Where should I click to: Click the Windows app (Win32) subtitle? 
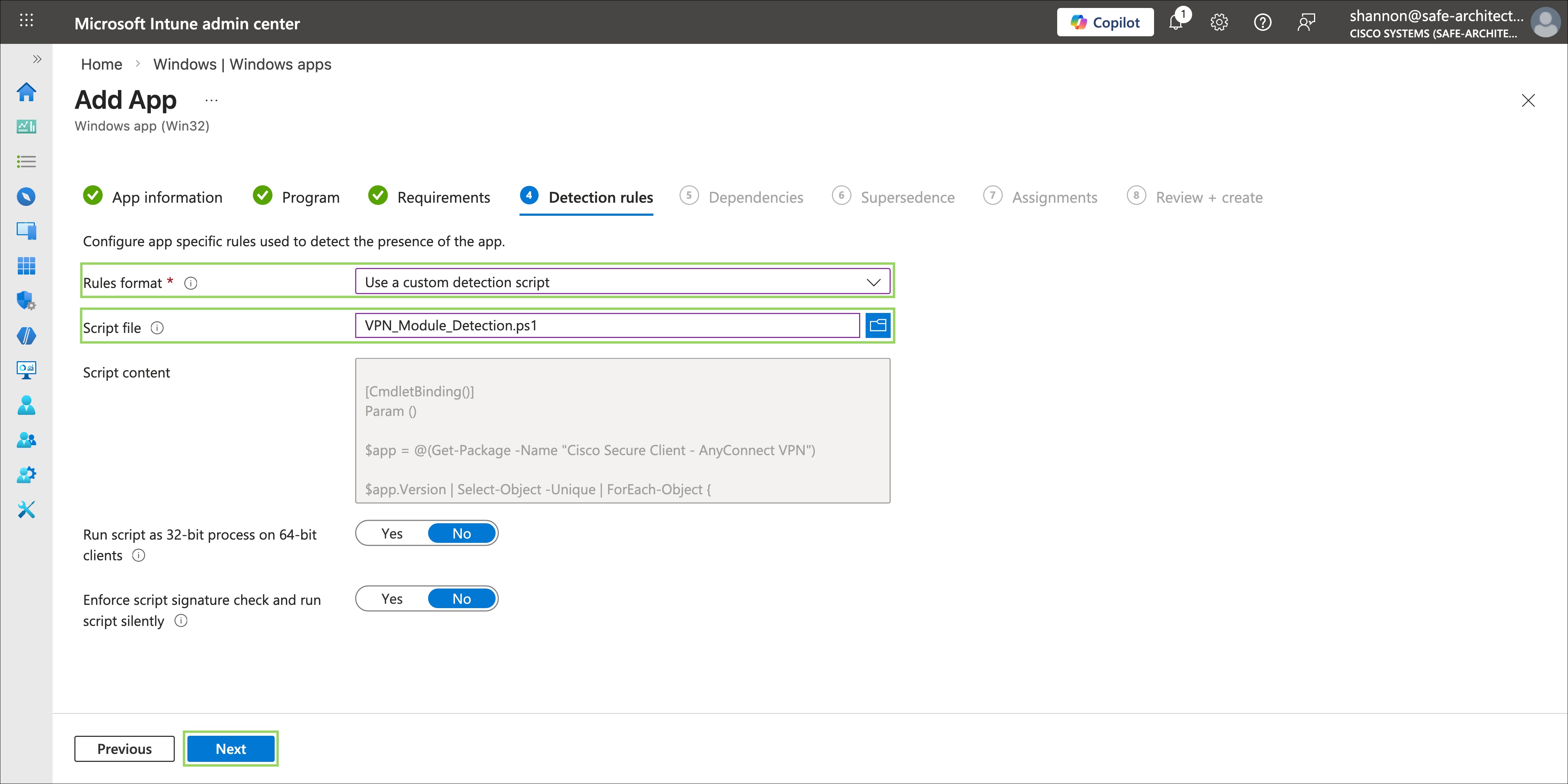click(x=142, y=126)
